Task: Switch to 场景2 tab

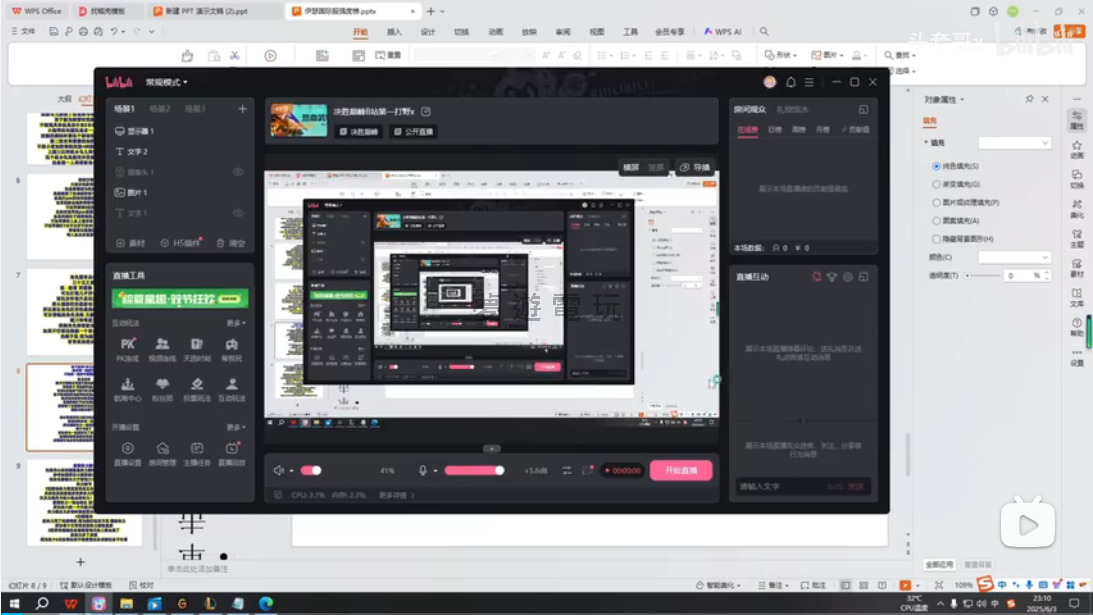Action: coord(160,109)
